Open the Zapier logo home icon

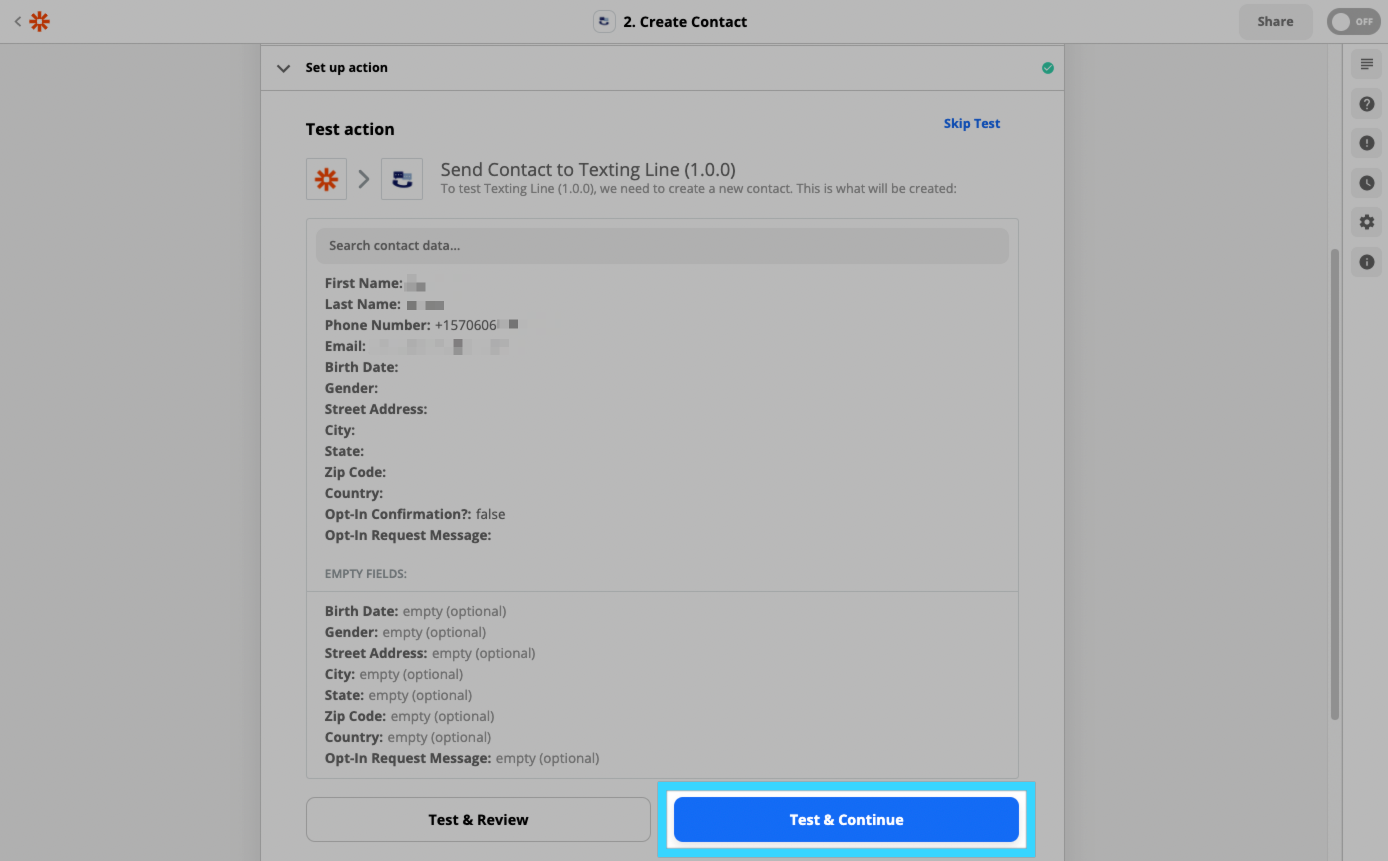tap(39, 21)
